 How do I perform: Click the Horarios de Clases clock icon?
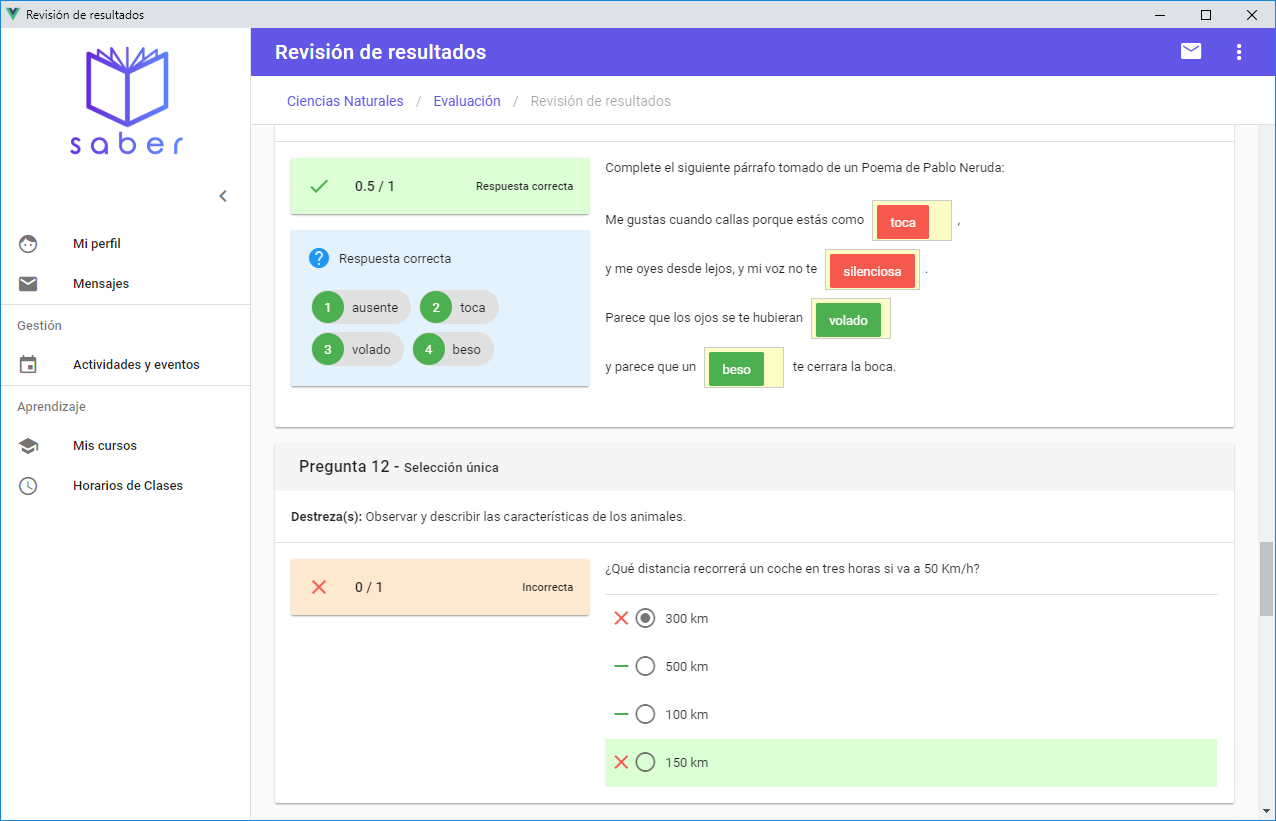click(x=28, y=486)
